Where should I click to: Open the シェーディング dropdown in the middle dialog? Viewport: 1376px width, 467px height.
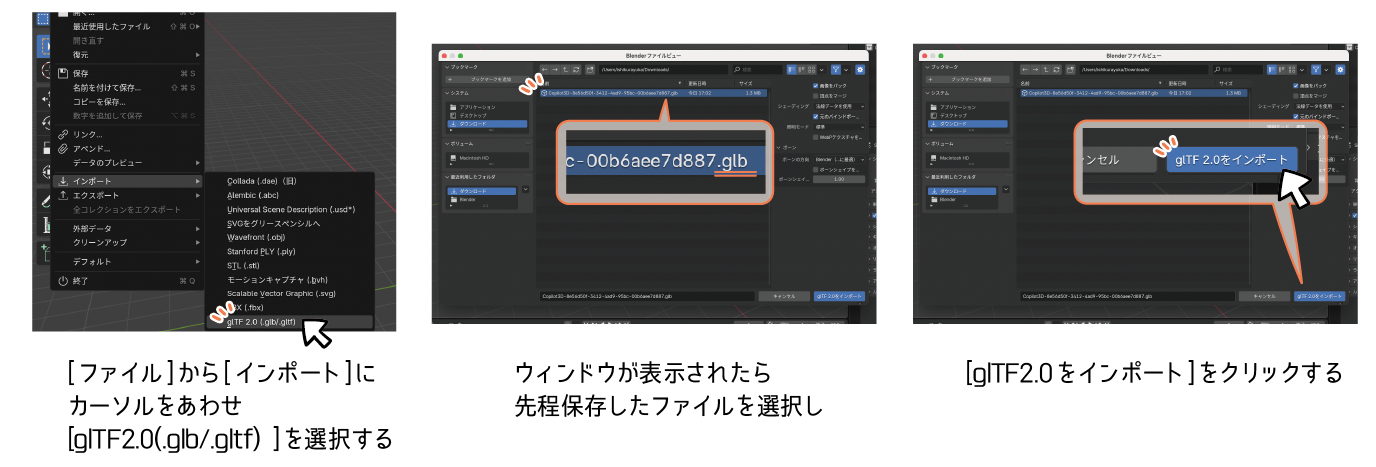tap(838, 105)
